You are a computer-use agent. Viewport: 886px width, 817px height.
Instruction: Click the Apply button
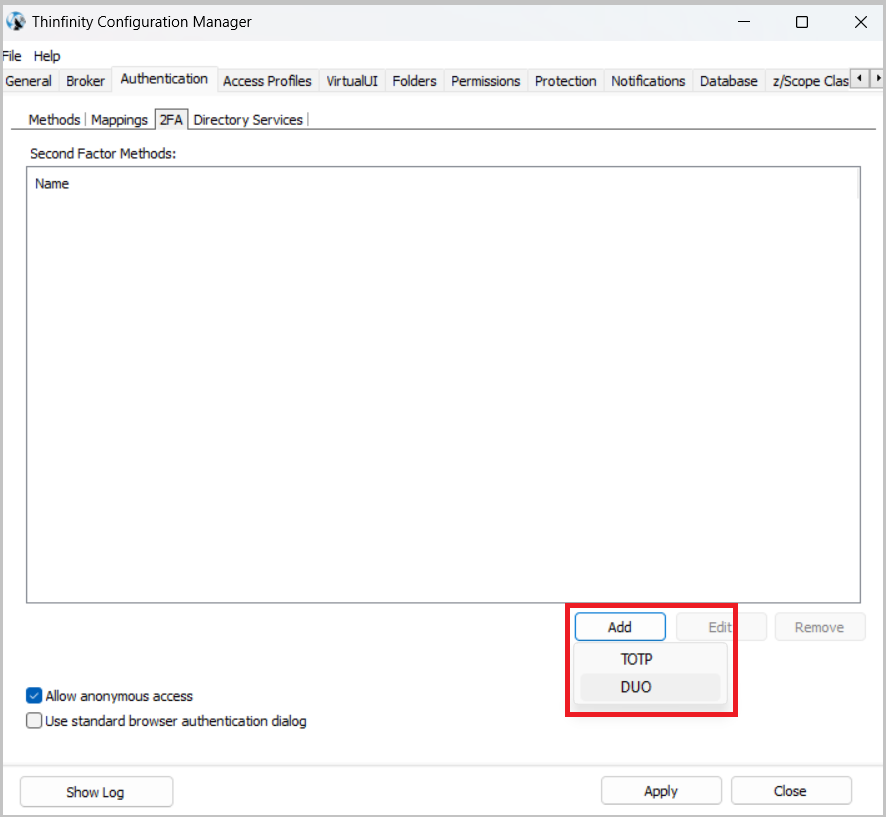661,790
